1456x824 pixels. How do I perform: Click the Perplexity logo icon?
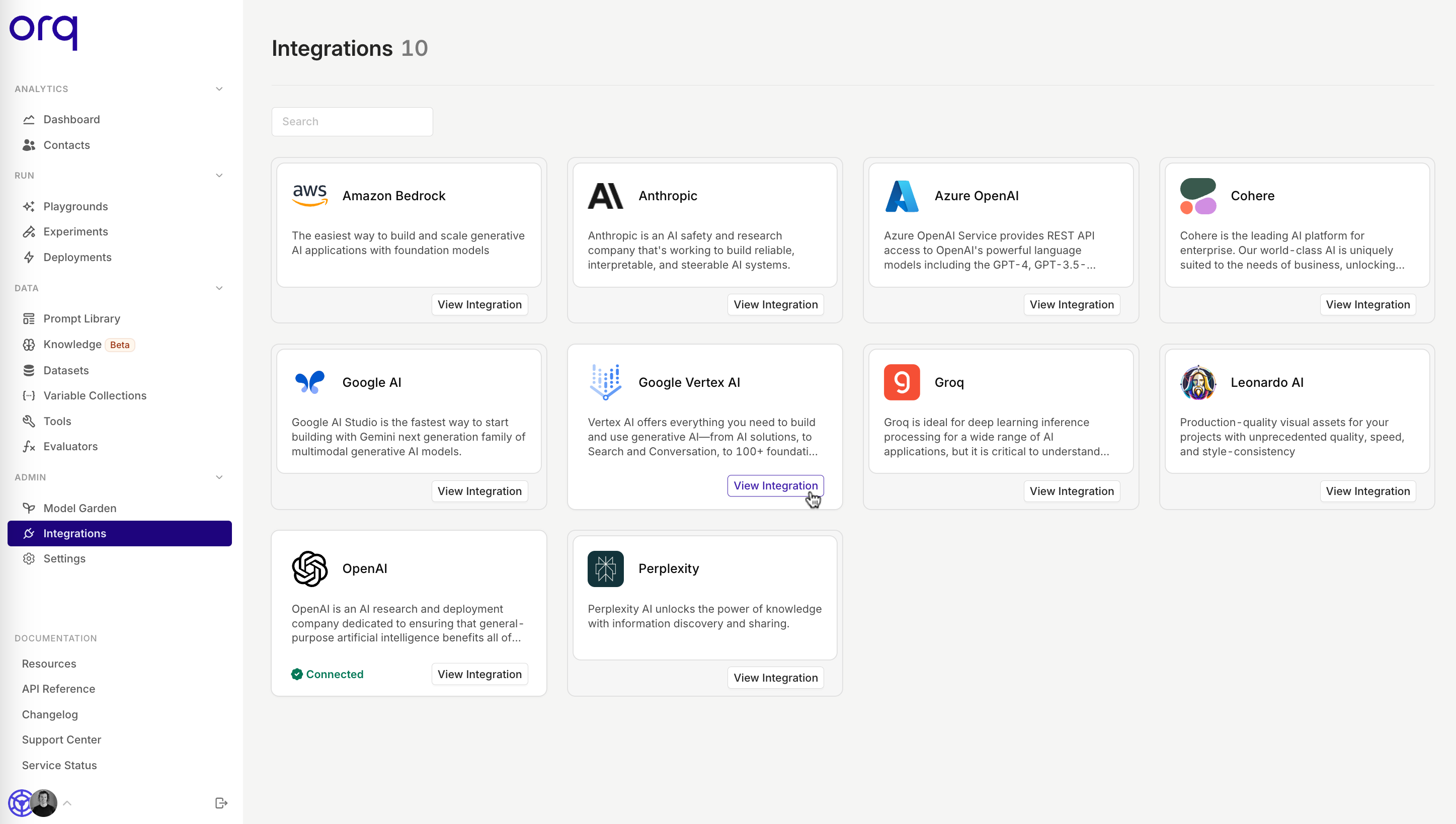[x=605, y=569]
